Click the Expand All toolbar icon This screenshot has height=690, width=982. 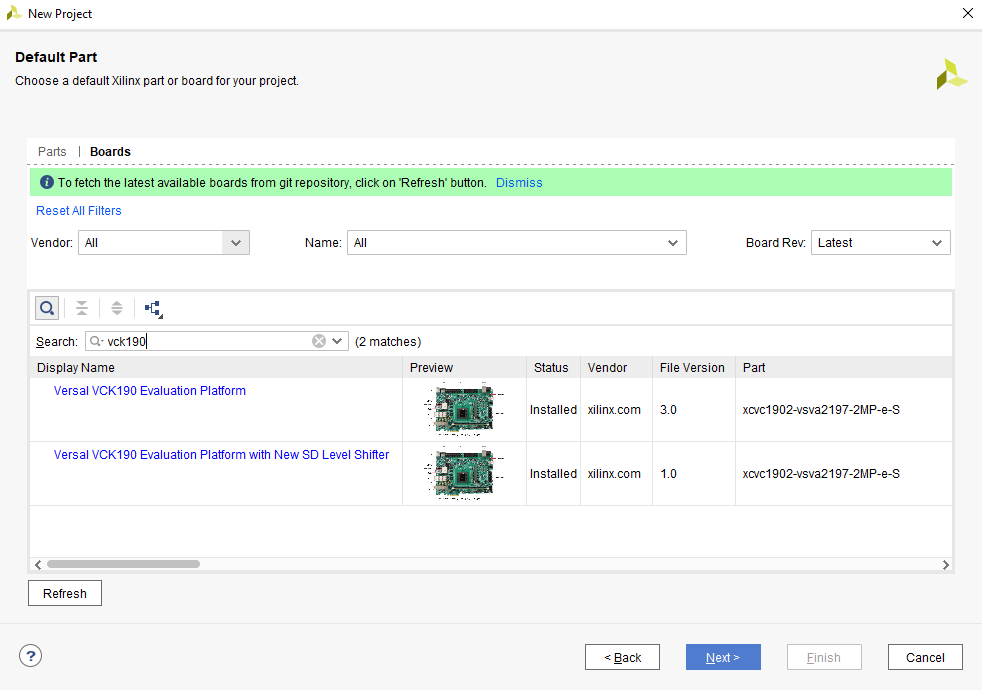[117, 308]
